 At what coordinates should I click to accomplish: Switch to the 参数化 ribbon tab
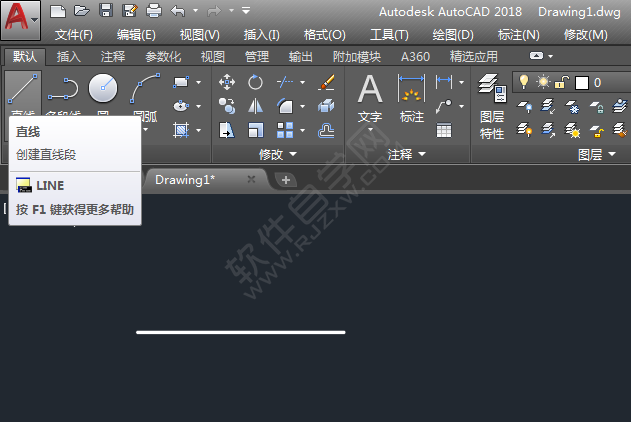click(x=163, y=57)
